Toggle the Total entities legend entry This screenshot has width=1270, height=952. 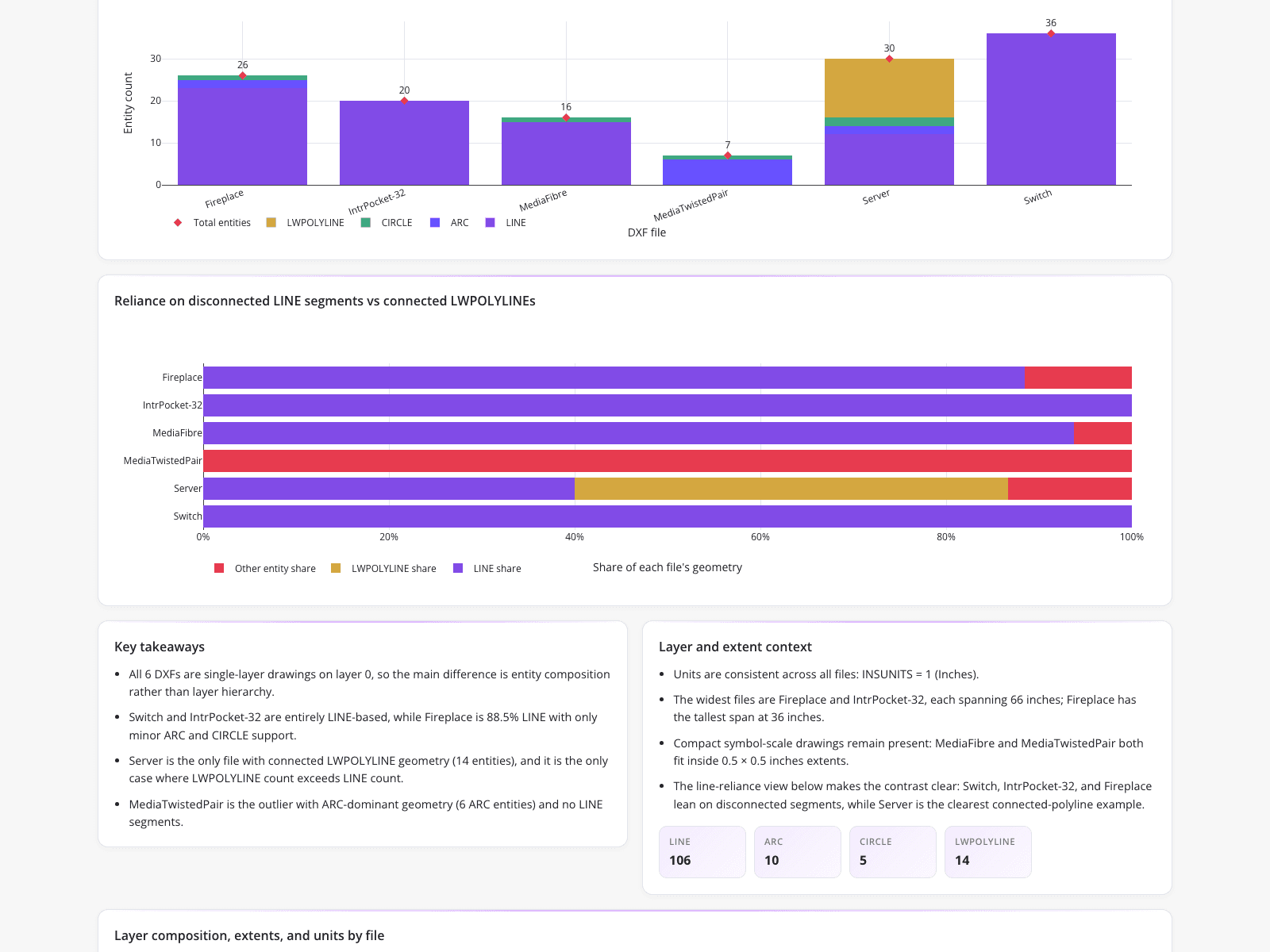(212, 223)
